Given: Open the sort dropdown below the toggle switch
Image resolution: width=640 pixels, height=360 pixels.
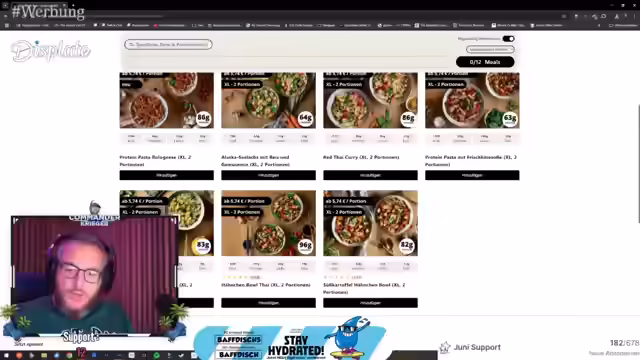Looking at the screenshot, I should click(490, 49).
